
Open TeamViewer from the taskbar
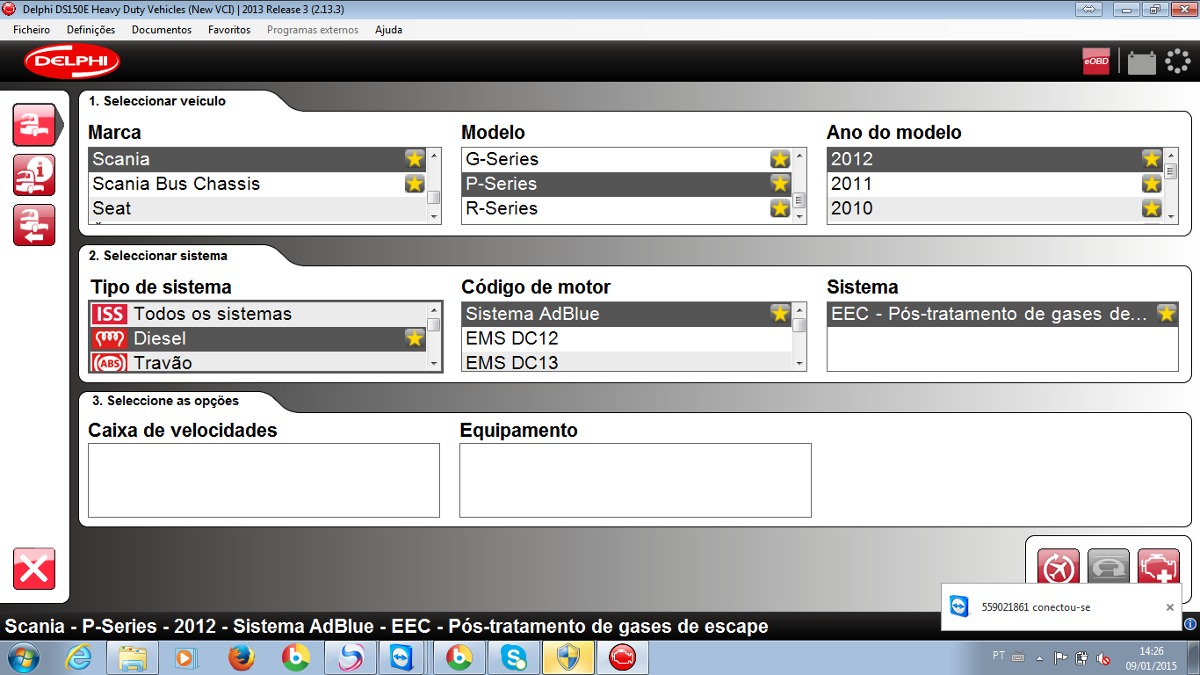click(x=404, y=658)
